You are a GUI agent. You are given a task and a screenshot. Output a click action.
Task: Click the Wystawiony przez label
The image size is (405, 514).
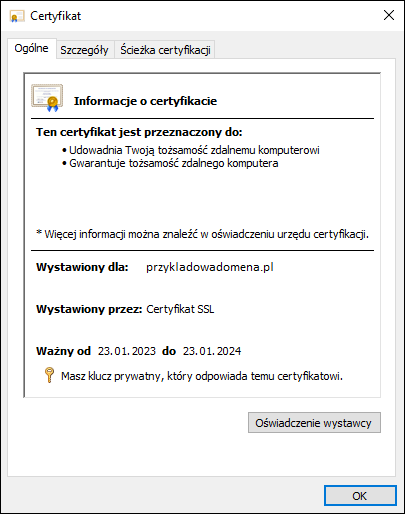[89, 309]
